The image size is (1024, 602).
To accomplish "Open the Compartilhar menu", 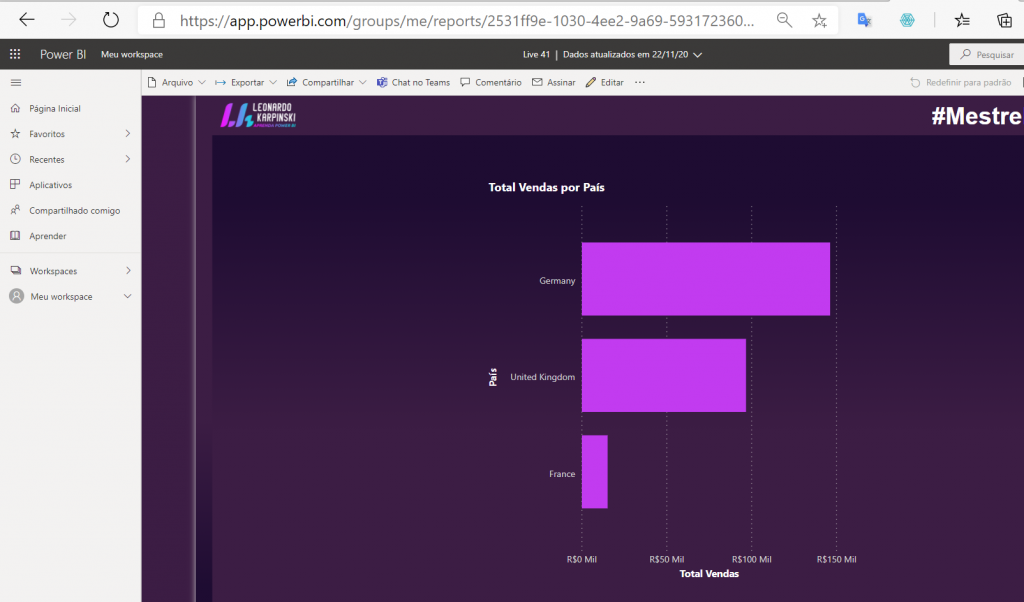I will [327, 82].
